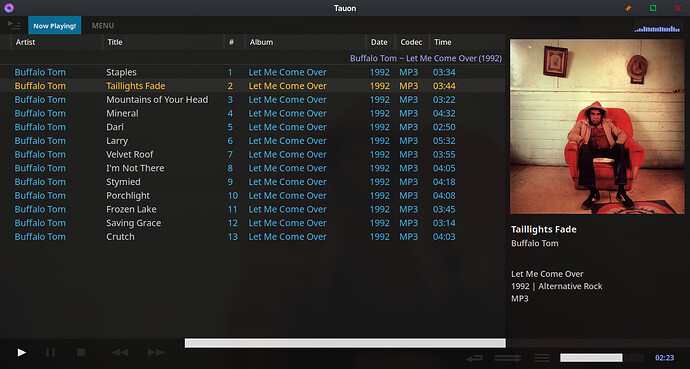Viewport: 690px width, 369px height.
Task: Toggle the playlist panel icon at top left
Action: [14, 25]
